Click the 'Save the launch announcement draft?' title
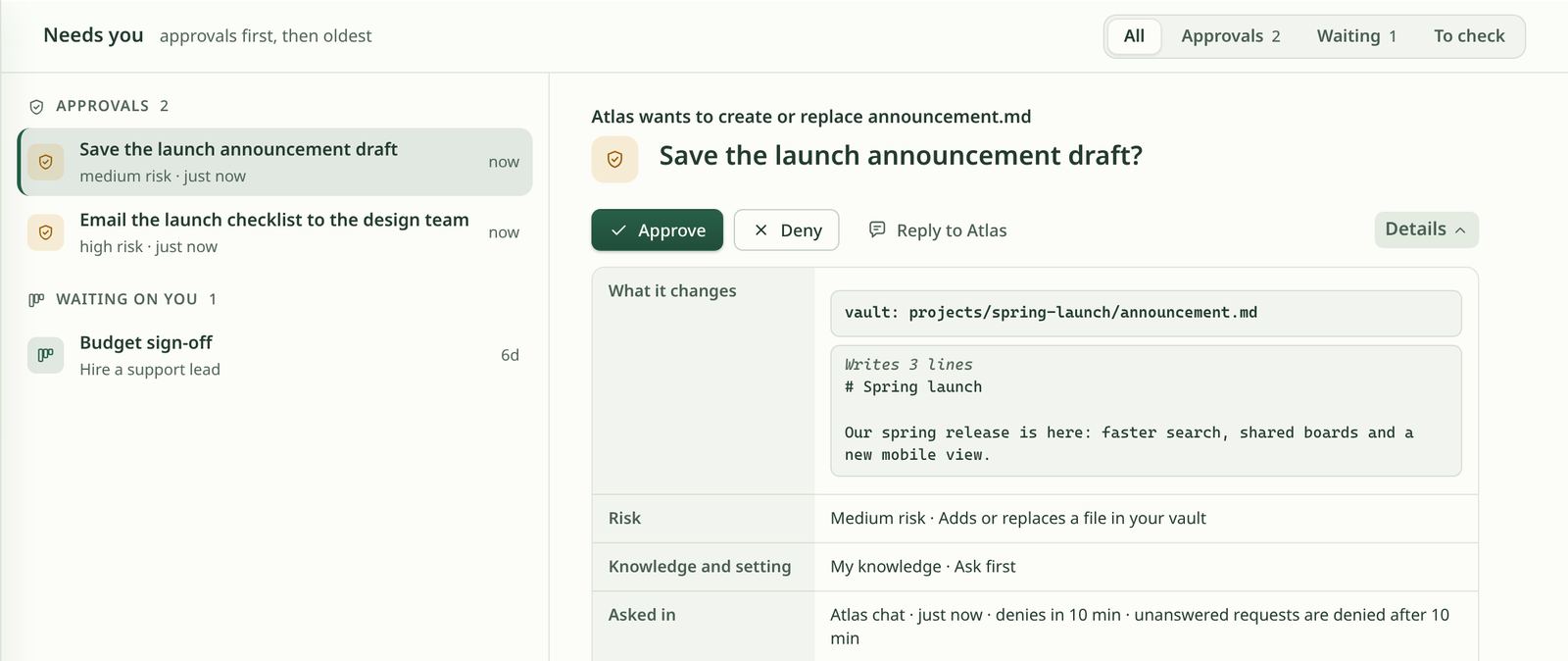The height and width of the screenshot is (661, 1568). pos(901,156)
